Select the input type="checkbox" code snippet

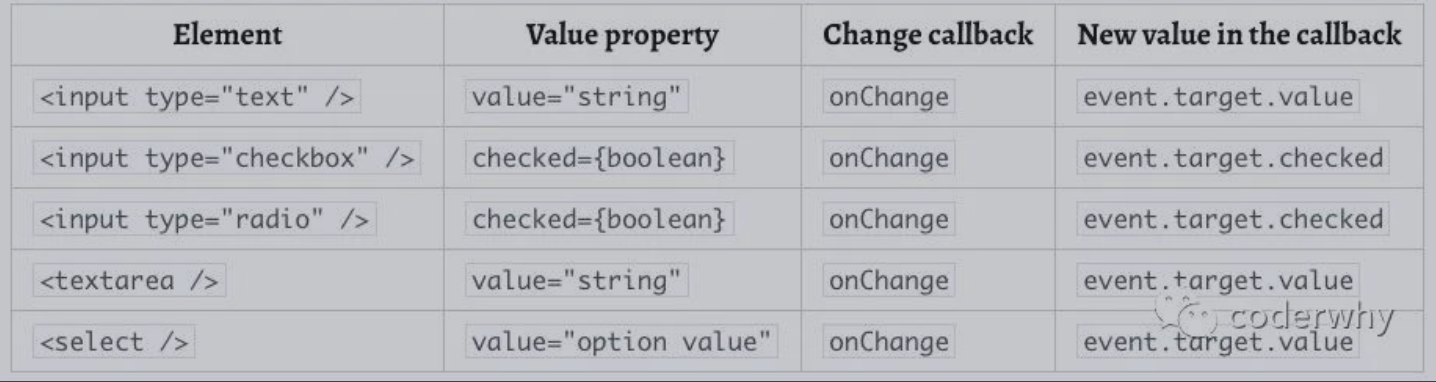(227, 158)
